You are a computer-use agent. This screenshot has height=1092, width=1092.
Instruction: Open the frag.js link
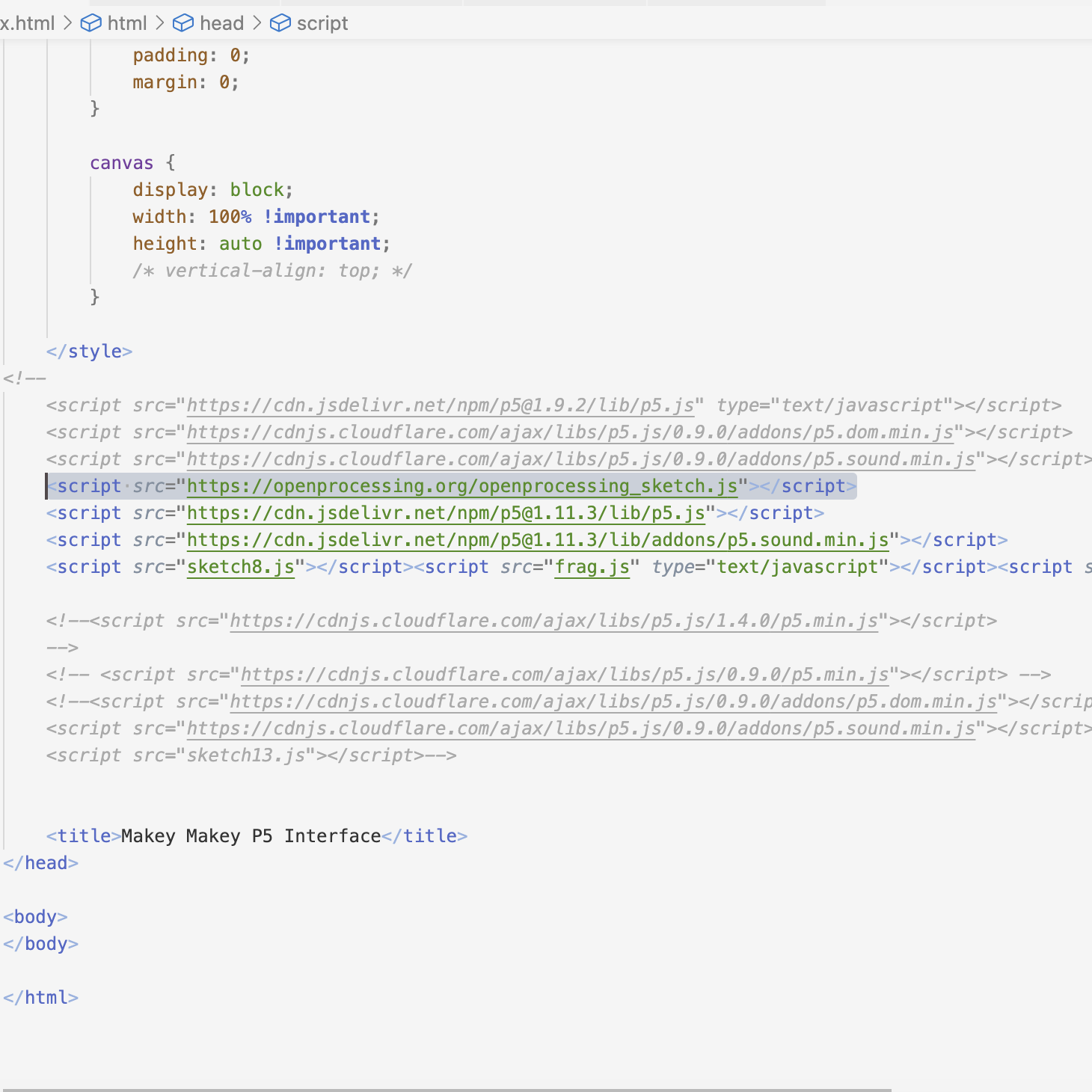coord(592,566)
